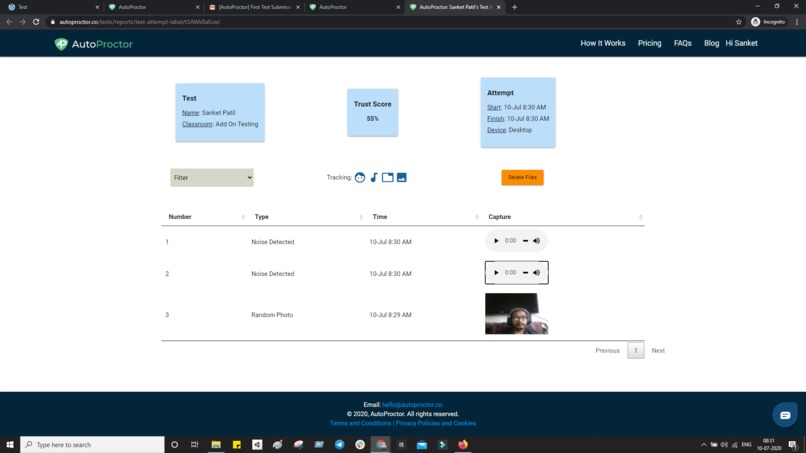Bookmark this page with the star
The height and width of the screenshot is (453, 806).
pyautogui.click(x=739, y=22)
